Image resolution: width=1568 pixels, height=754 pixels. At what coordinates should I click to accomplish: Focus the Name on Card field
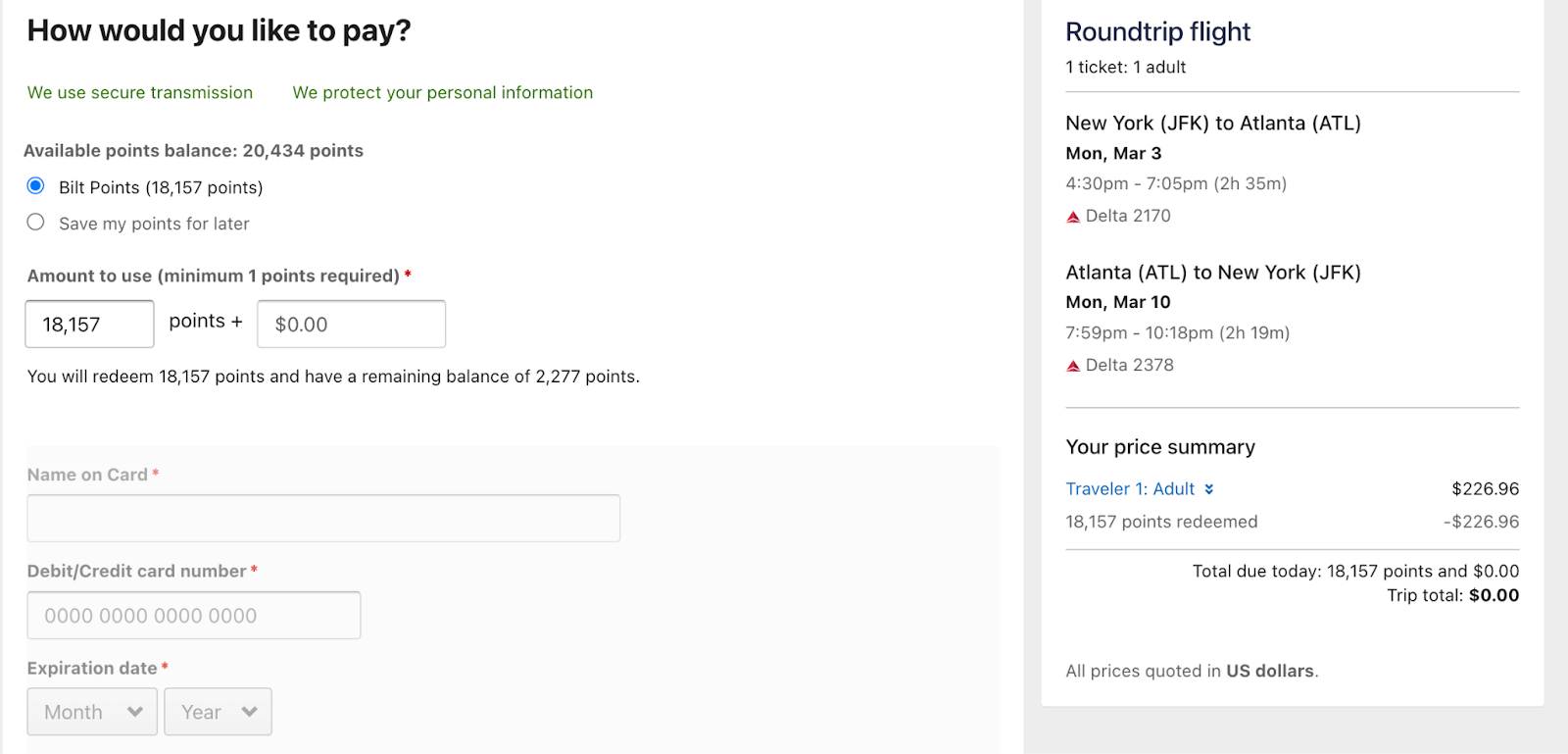tap(323, 519)
